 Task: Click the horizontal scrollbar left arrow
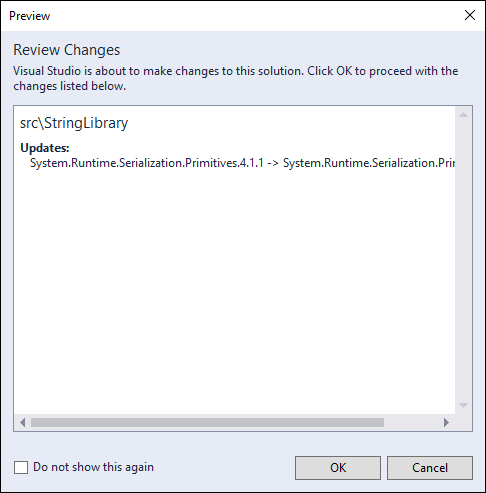(22, 423)
